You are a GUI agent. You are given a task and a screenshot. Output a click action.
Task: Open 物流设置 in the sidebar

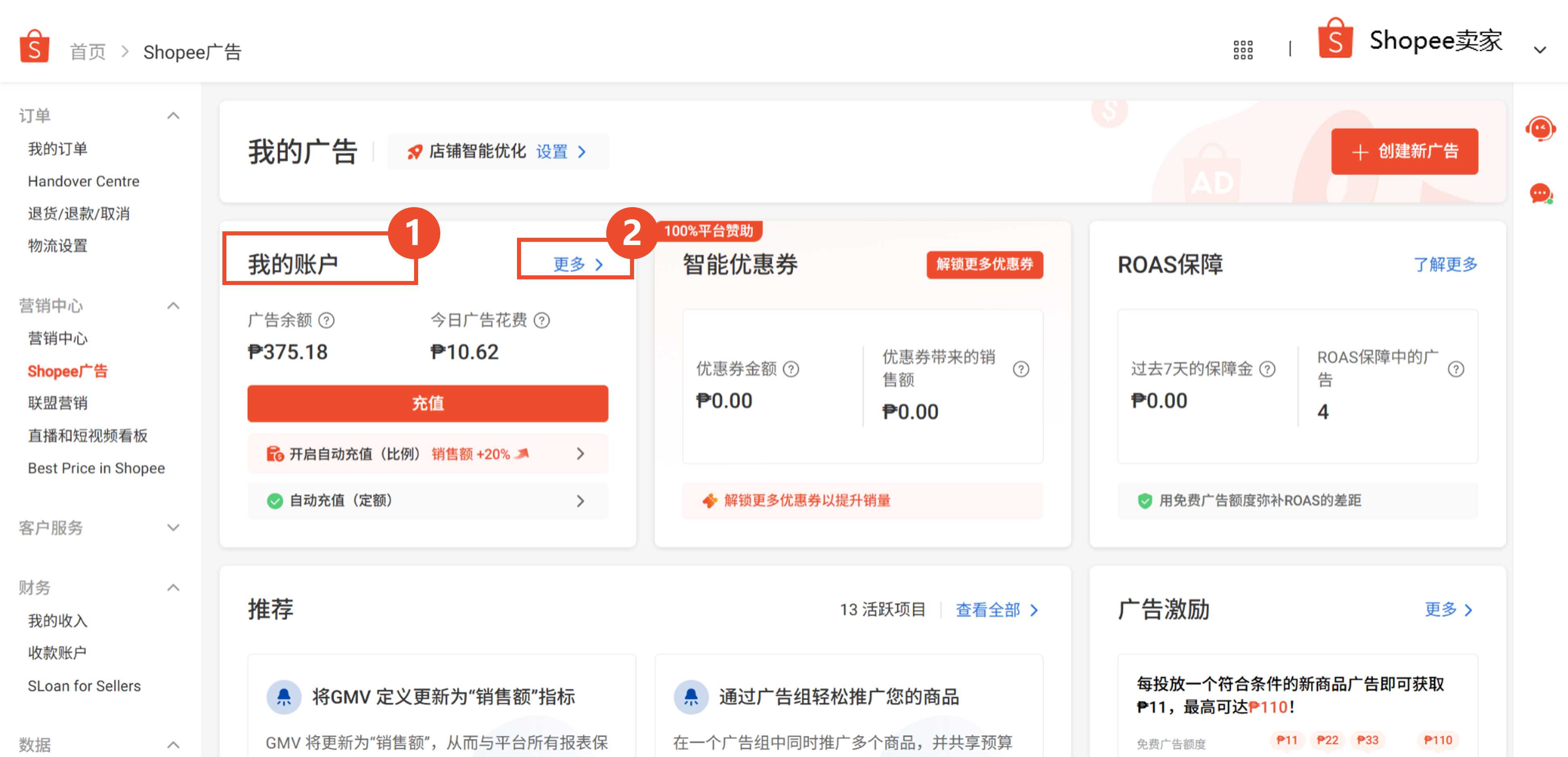click(58, 245)
